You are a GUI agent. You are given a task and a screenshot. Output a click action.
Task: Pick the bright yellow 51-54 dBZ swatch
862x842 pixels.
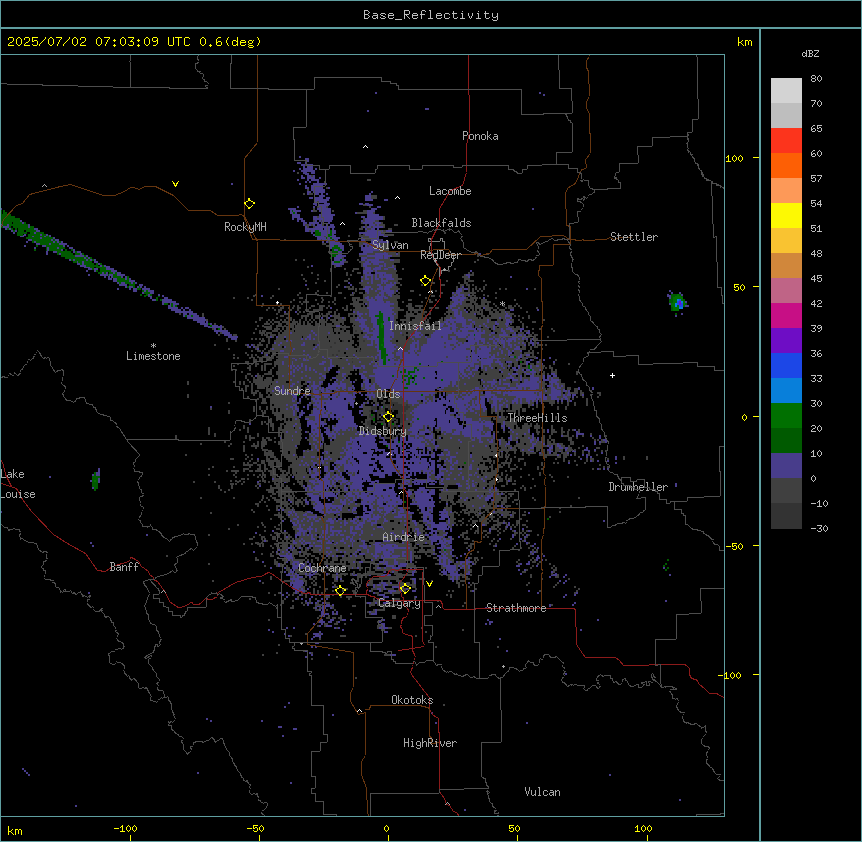point(786,215)
